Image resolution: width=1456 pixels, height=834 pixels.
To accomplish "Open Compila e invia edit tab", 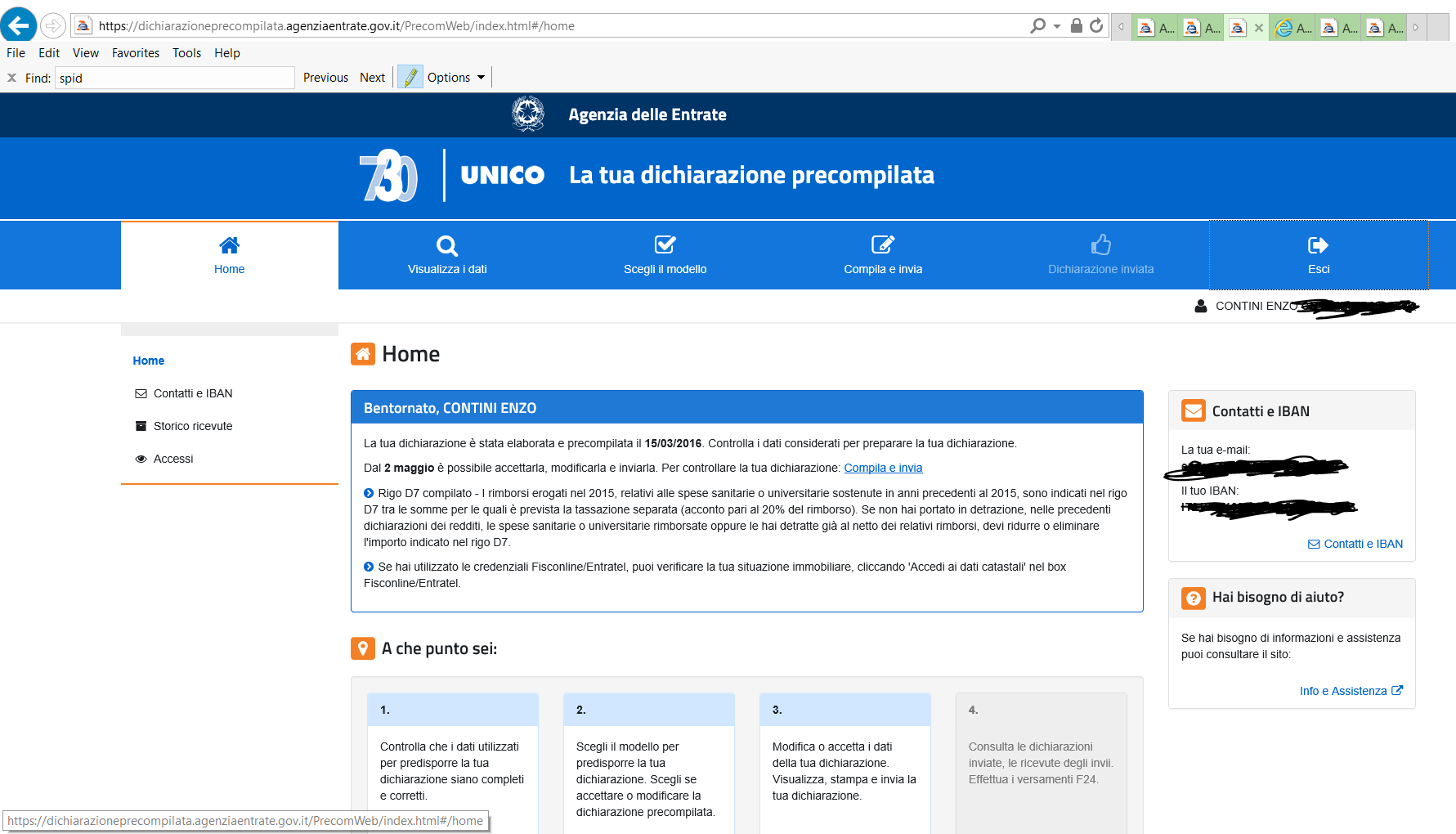I will pos(883,254).
